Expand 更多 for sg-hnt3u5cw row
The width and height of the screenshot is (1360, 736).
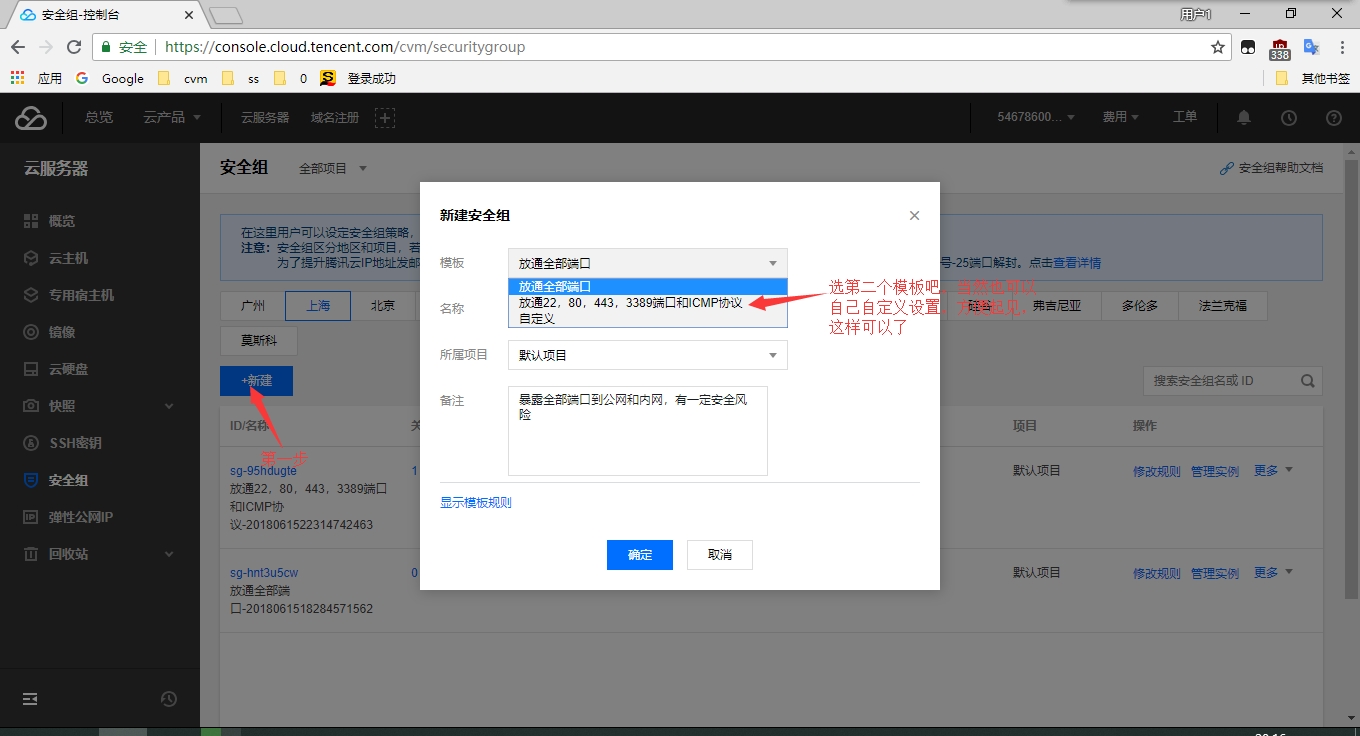pyautogui.click(x=1273, y=573)
